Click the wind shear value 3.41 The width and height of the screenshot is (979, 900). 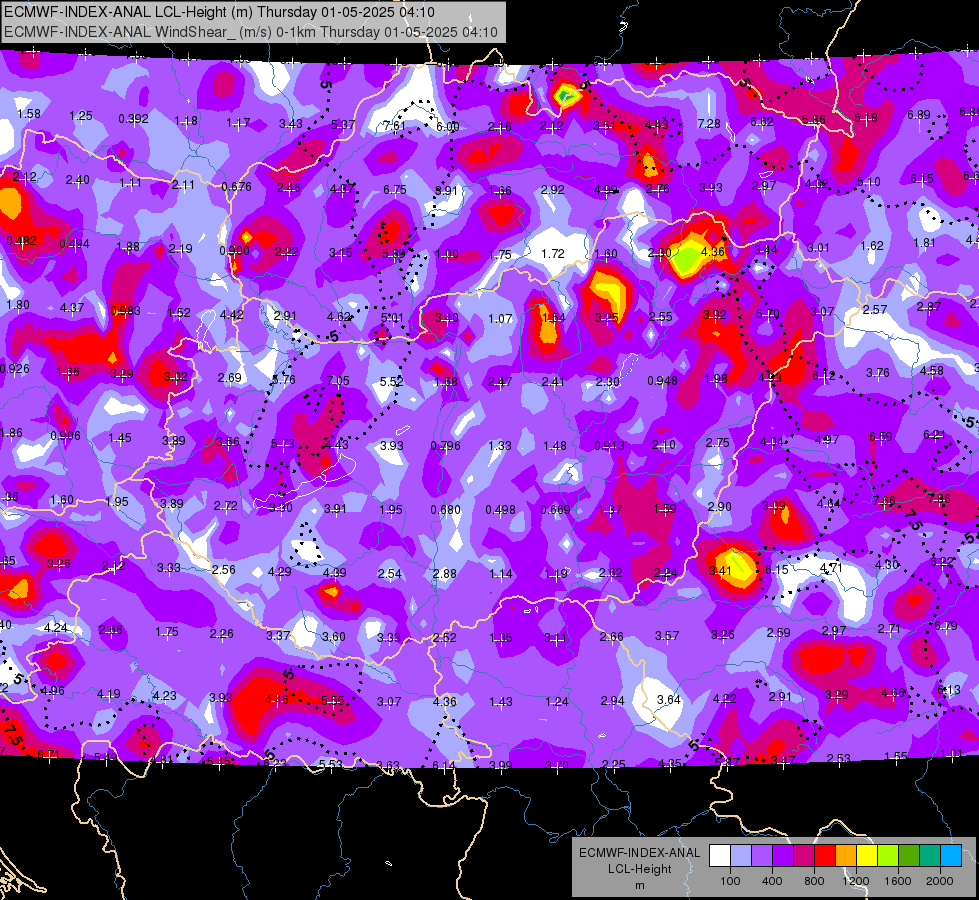721,570
